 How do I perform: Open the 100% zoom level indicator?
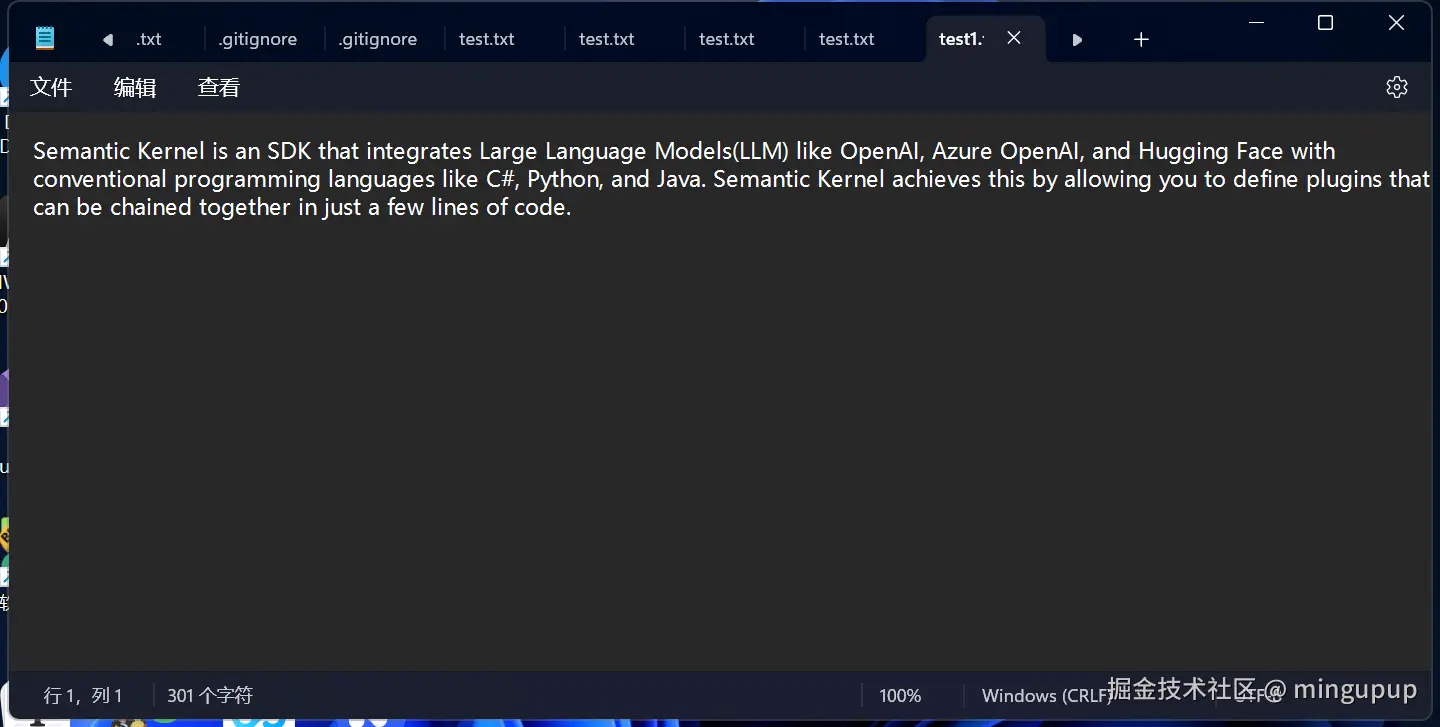point(900,695)
